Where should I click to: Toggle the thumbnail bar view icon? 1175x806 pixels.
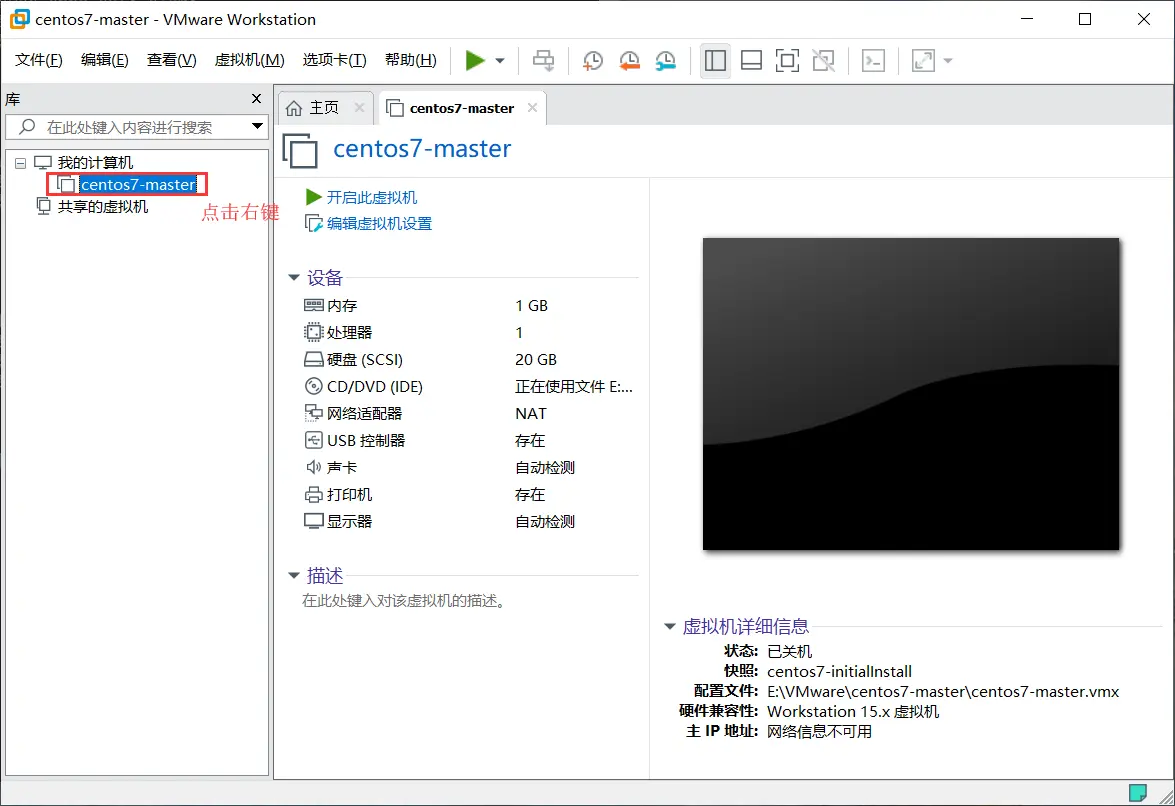(751, 61)
